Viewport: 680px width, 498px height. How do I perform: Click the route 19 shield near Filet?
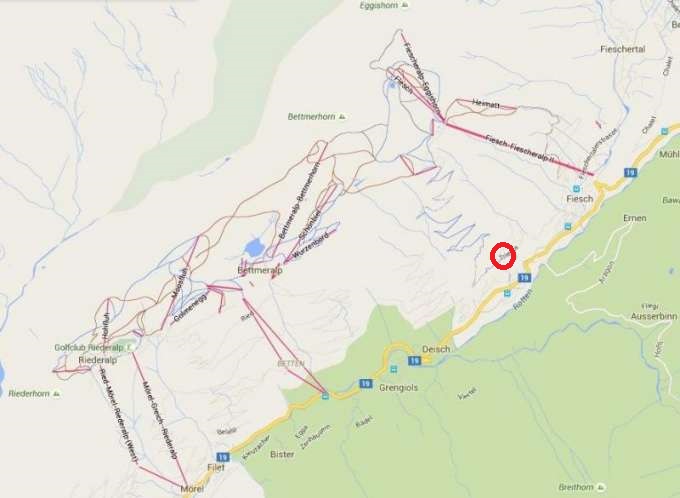[x=223, y=457]
